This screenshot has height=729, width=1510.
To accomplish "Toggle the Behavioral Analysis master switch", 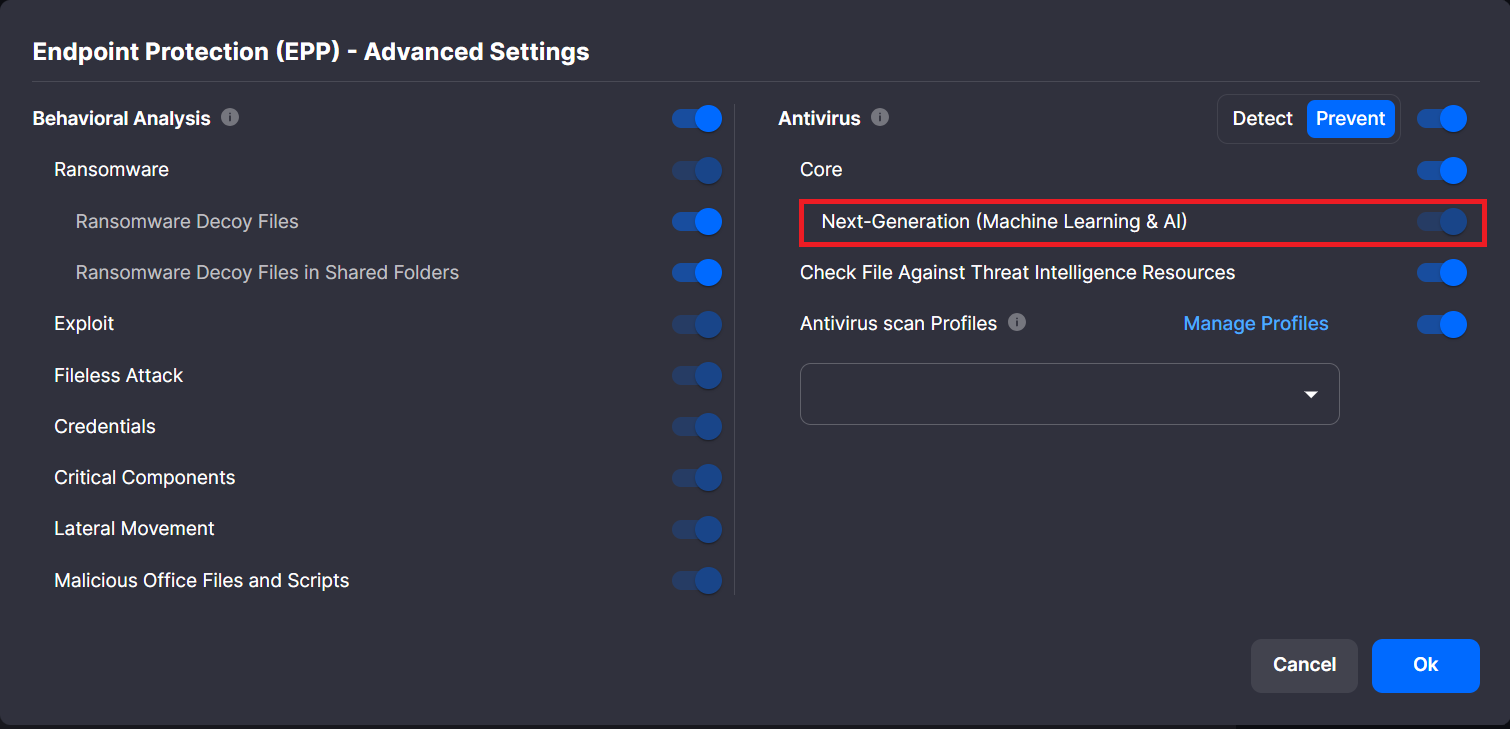I will coord(697,118).
